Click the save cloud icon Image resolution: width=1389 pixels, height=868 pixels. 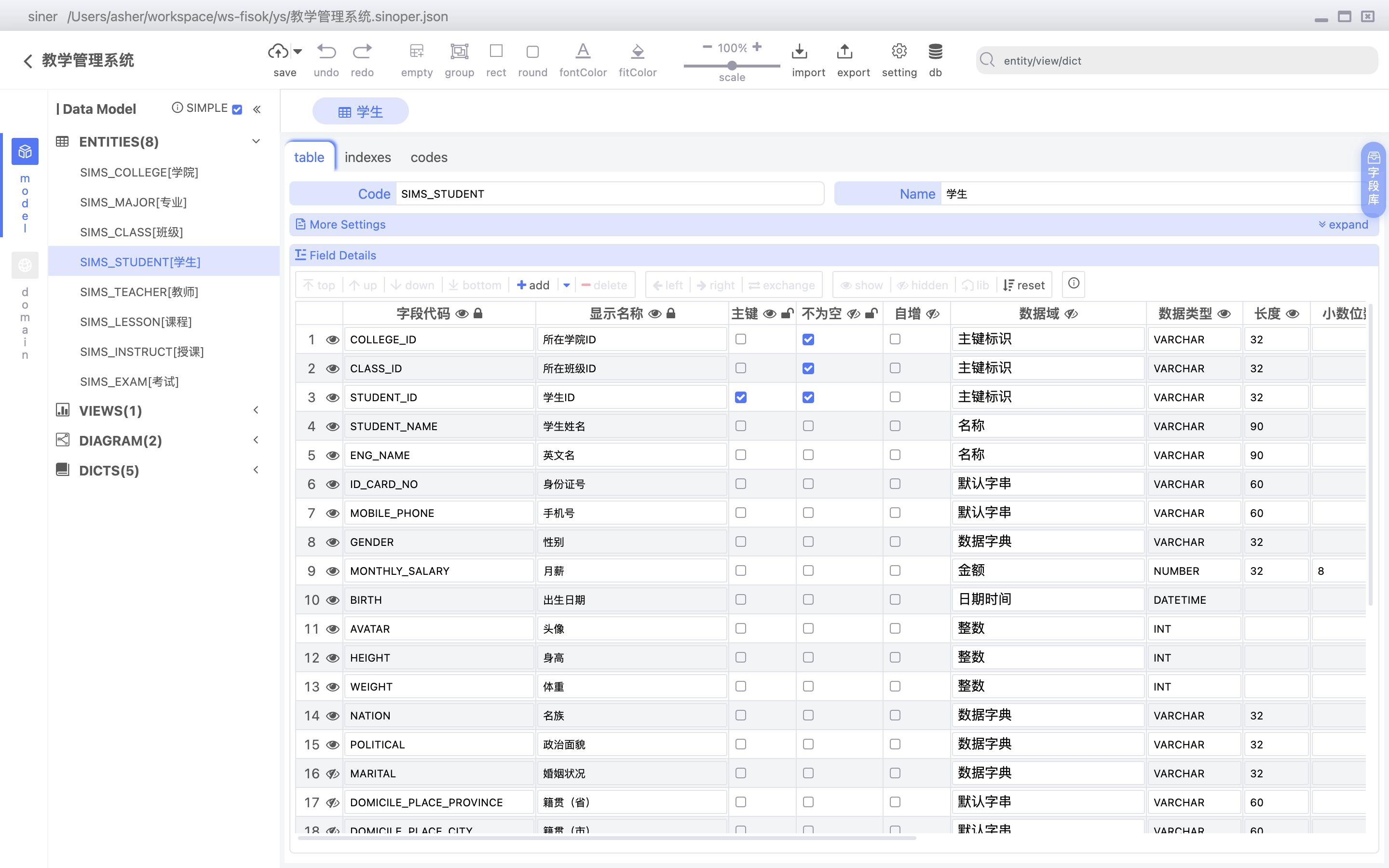tap(278, 51)
